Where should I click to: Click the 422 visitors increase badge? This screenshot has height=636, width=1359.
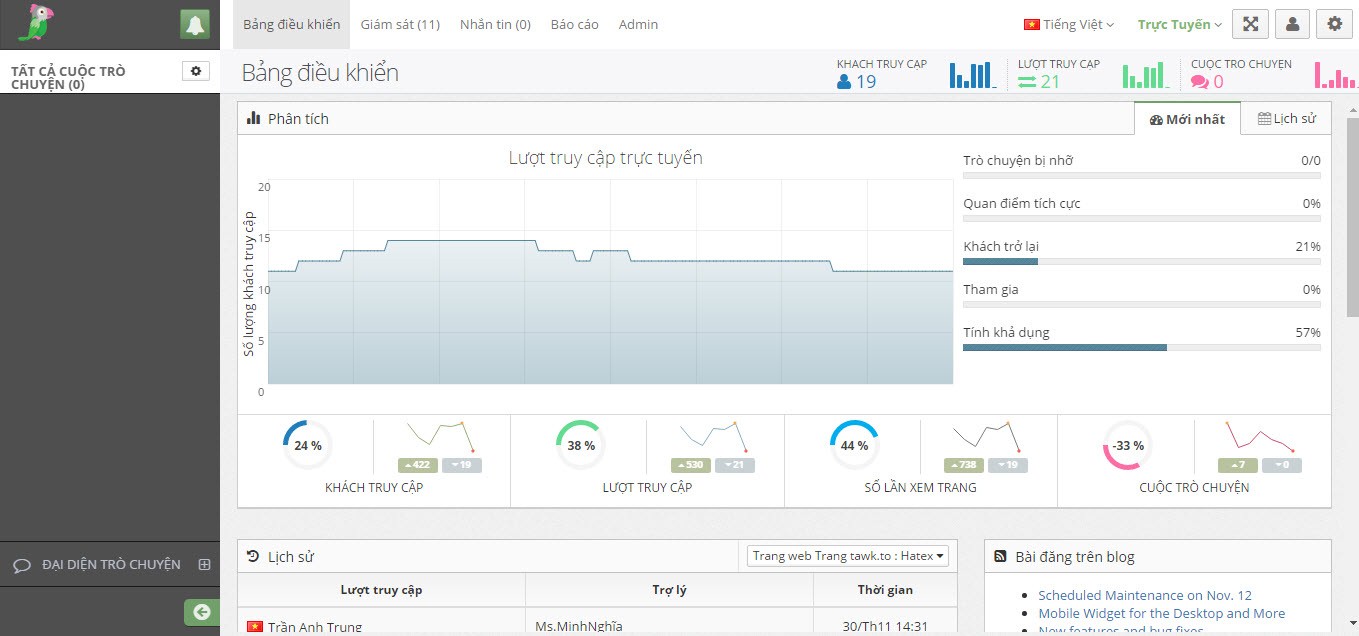pyautogui.click(x=418, y=465)
